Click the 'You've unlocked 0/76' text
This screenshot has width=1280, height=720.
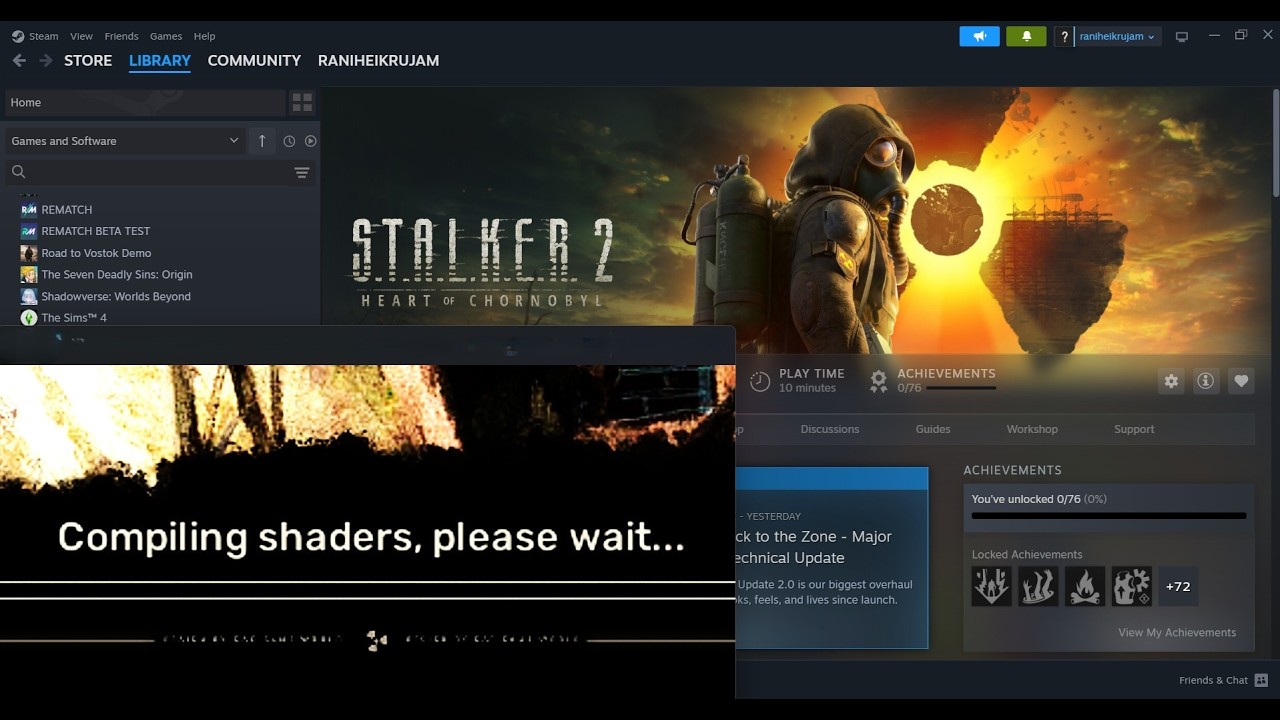[x=1026, y=499]
